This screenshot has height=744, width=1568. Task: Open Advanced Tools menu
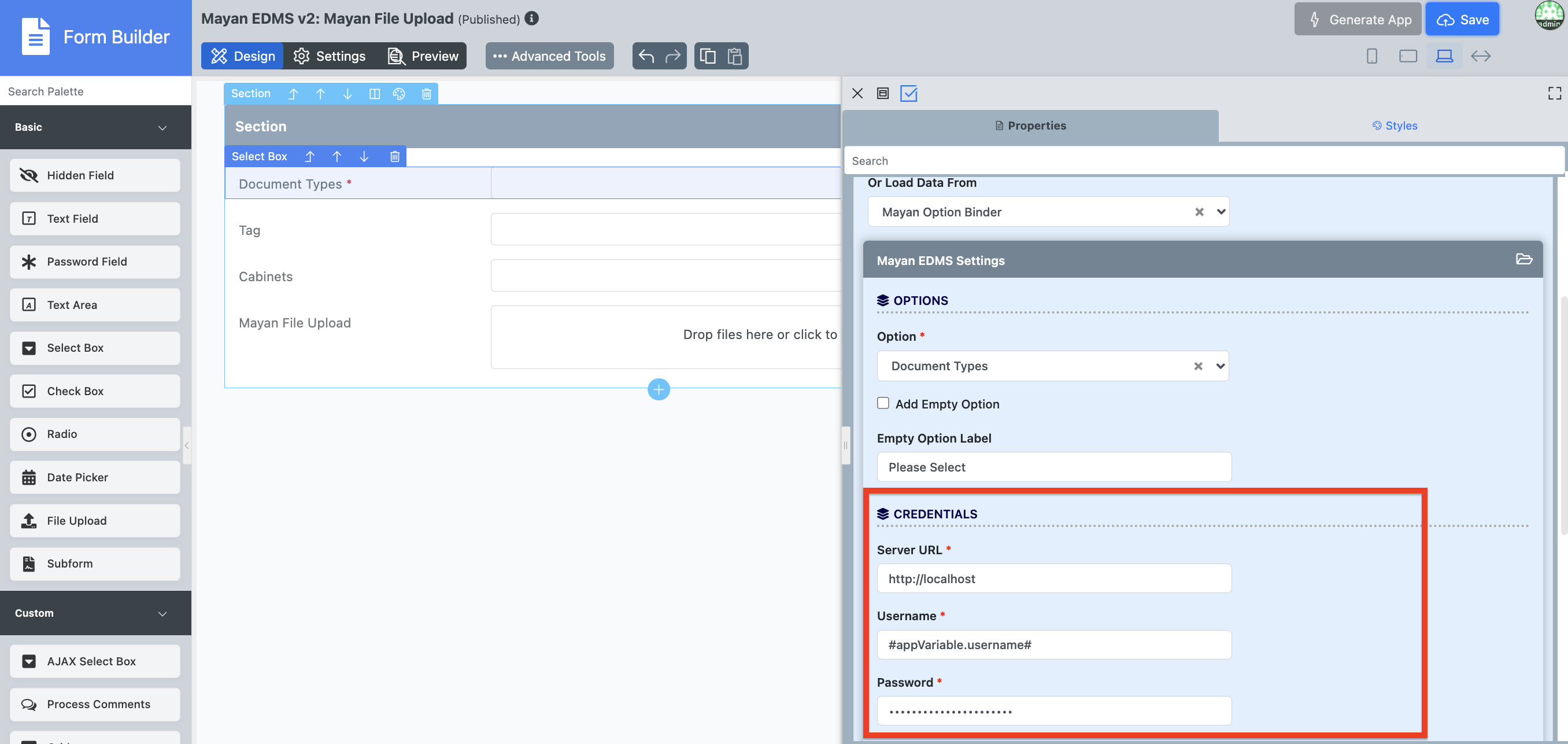(550, 56)
